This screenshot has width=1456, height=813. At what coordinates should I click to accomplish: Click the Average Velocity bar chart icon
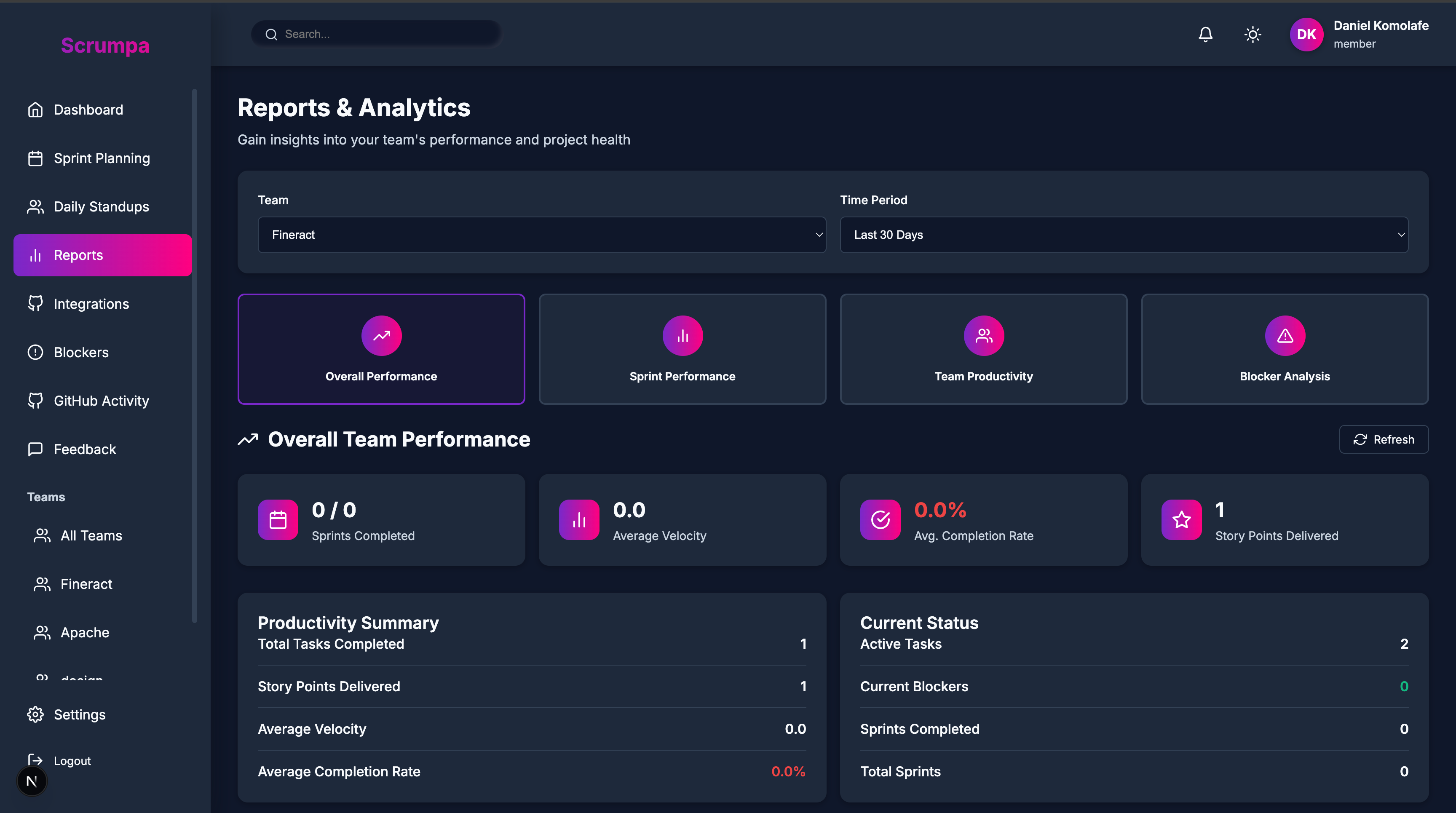coord(579,519)
